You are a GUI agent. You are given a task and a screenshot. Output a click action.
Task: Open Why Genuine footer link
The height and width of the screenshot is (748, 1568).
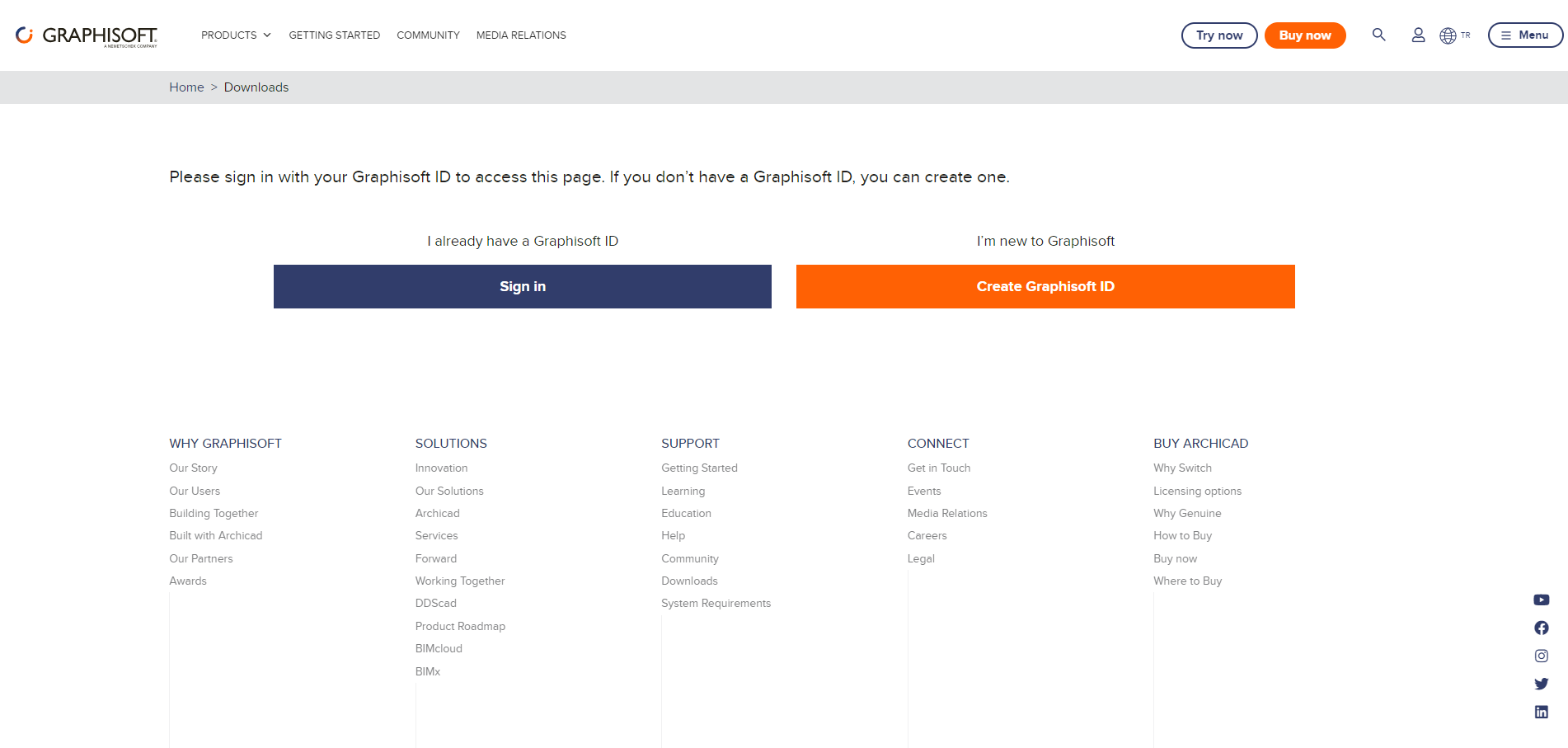1187,513
